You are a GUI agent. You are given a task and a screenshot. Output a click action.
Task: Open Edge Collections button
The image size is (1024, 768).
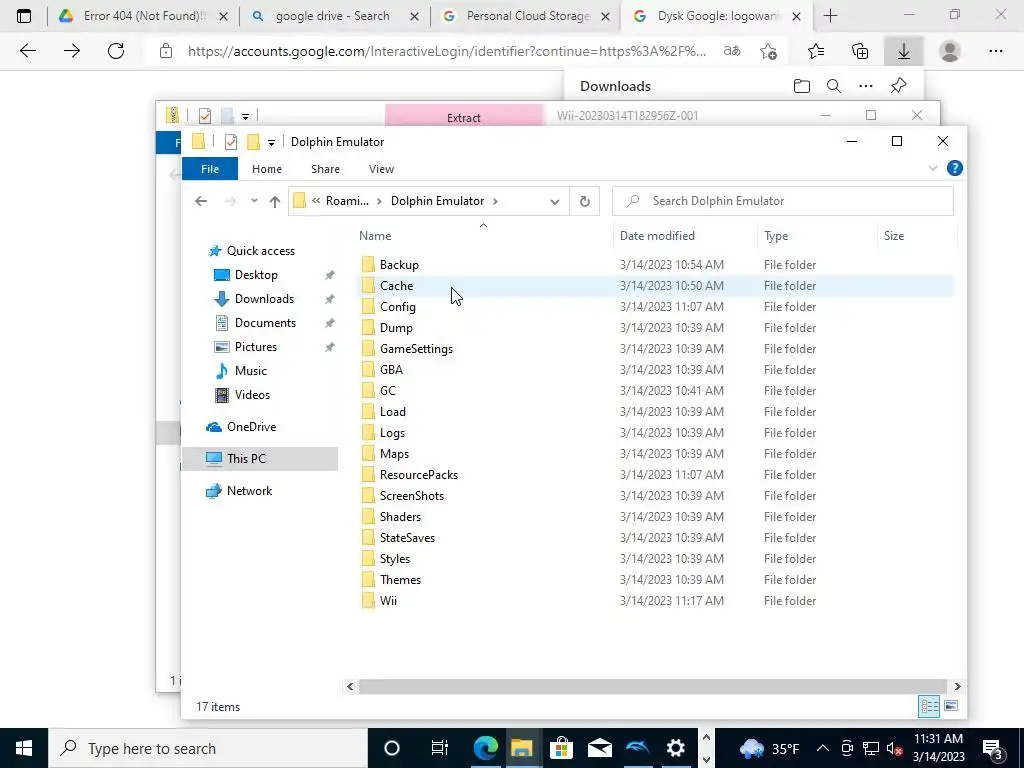tap(860, 51)
